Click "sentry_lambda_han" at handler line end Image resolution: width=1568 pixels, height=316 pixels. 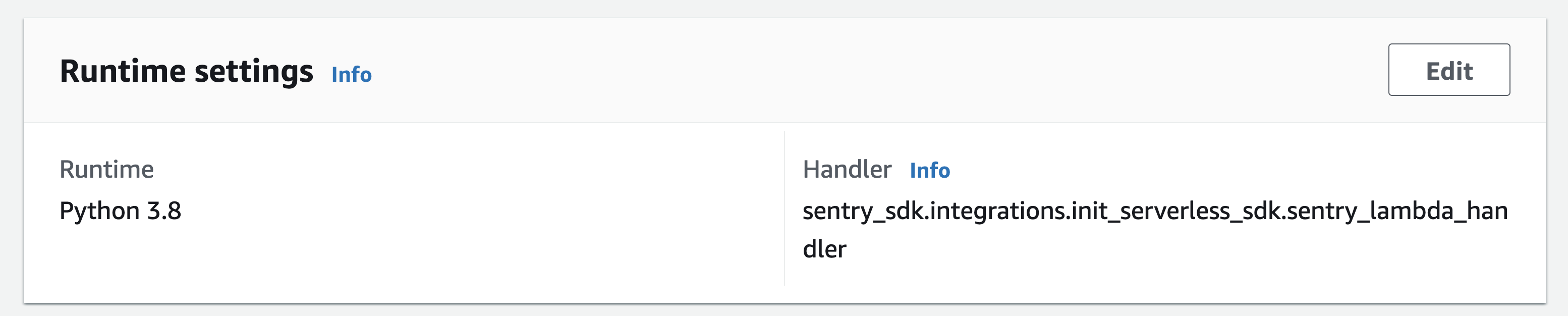click(1397, 212)
